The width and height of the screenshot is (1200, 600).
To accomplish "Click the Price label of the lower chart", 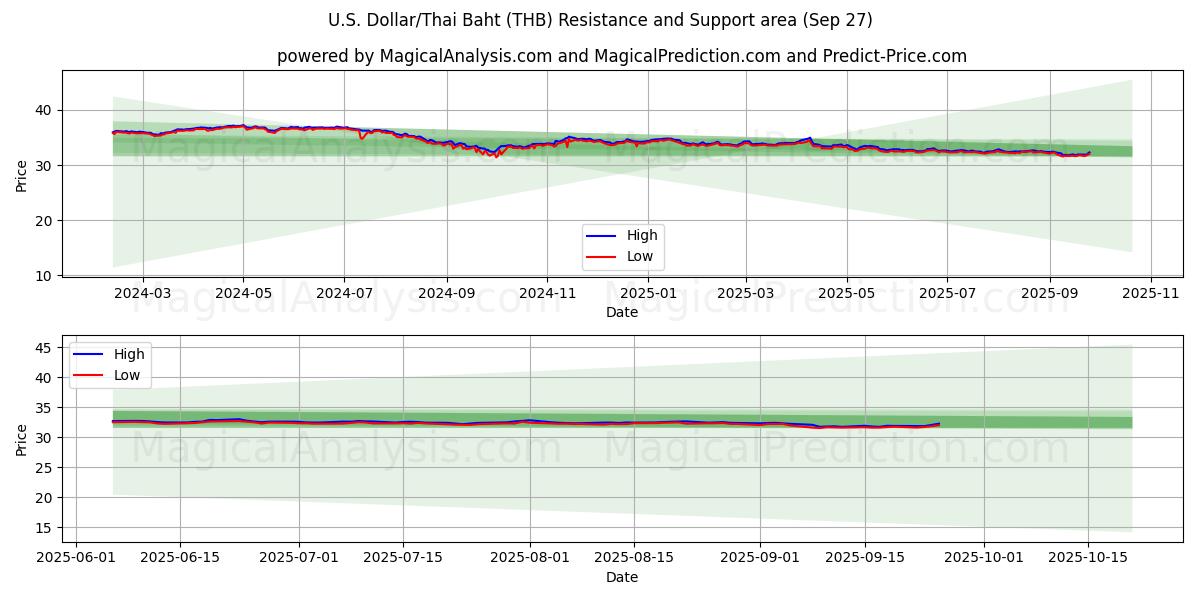I will click(22, 438).
